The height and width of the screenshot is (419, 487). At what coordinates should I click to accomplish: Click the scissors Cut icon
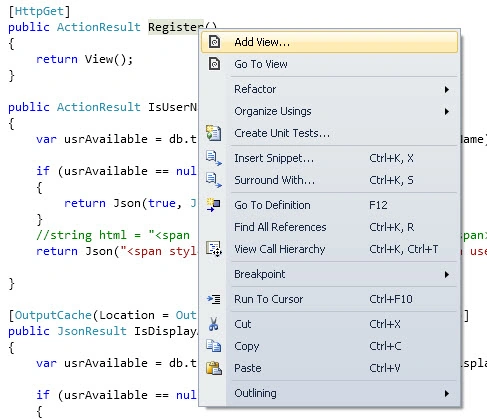tap(213, 324)
